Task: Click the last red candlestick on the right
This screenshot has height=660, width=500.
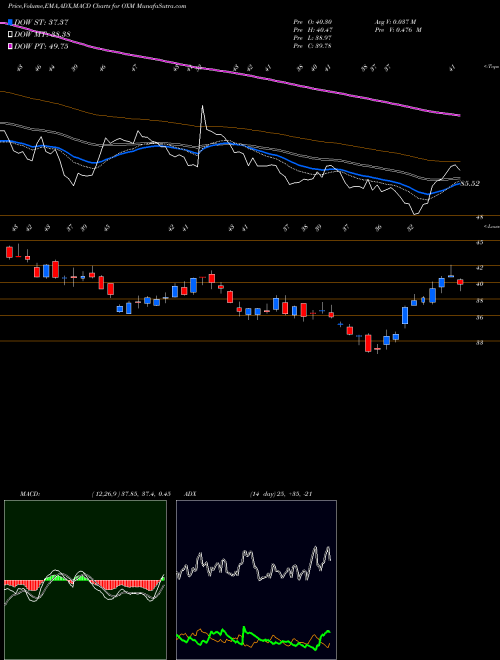Action: coord(460,282)
